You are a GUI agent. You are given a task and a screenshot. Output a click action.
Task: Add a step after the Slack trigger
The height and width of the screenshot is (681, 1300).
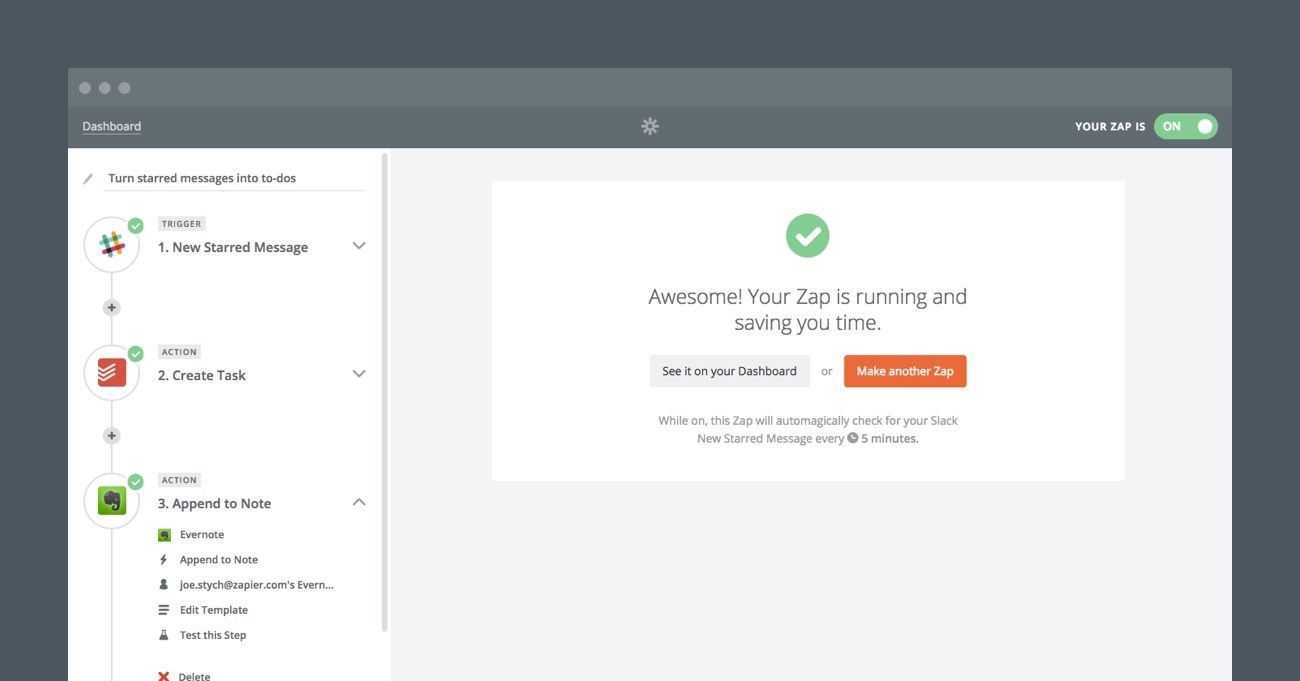click(112, 308)
